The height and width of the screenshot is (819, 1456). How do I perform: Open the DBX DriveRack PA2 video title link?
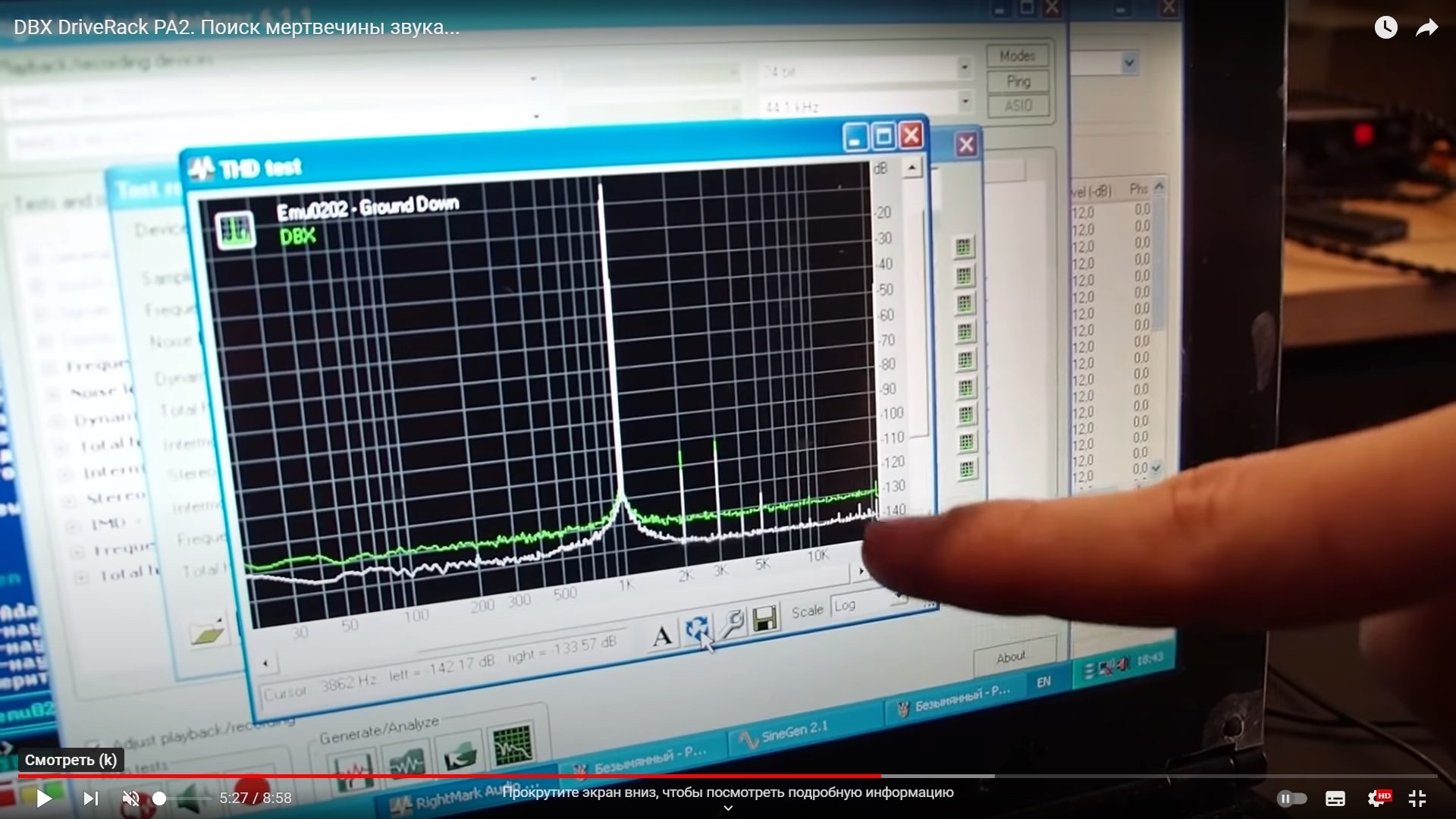(x=237, y=27)
